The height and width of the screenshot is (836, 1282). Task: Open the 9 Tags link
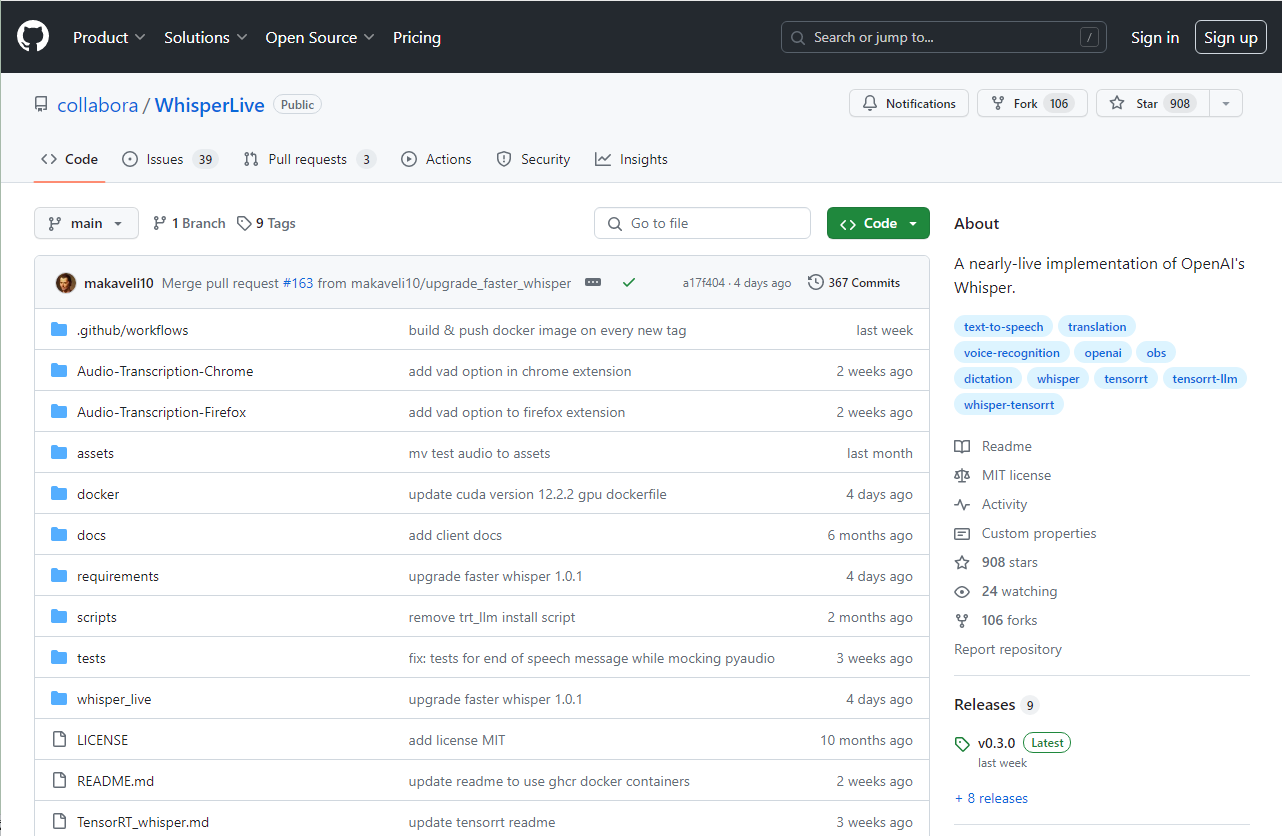click(x=266, y=223)
